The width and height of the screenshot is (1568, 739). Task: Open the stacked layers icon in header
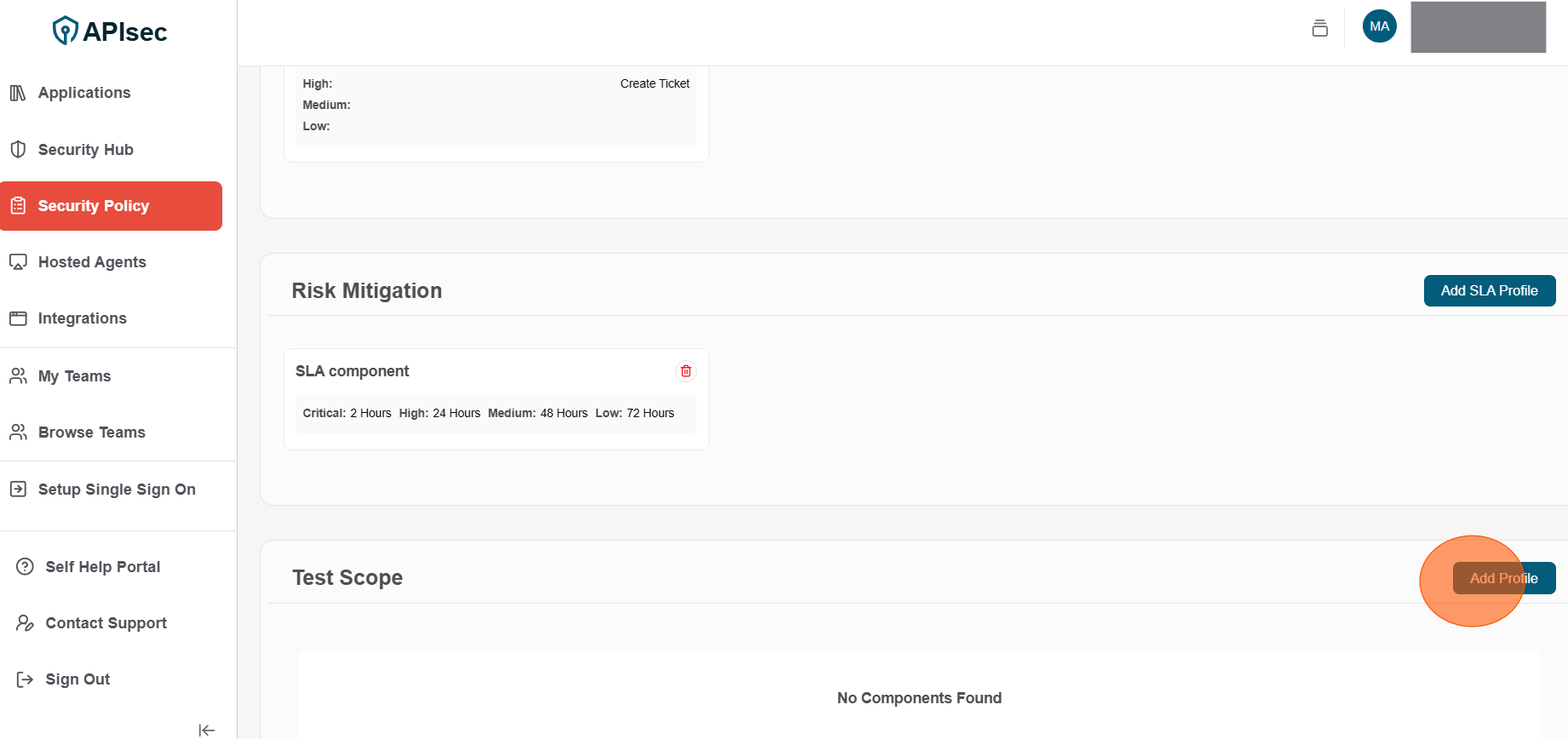1319,28
